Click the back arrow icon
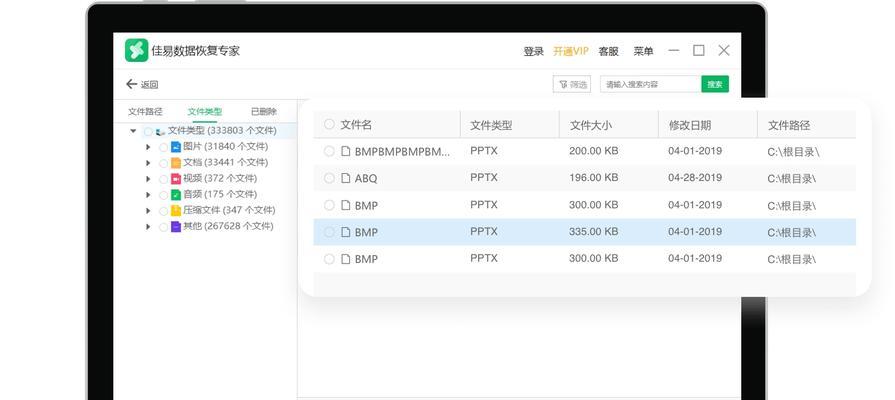Image resolution: width=895 pixels, height=400 pixels. tap(131, 84)
